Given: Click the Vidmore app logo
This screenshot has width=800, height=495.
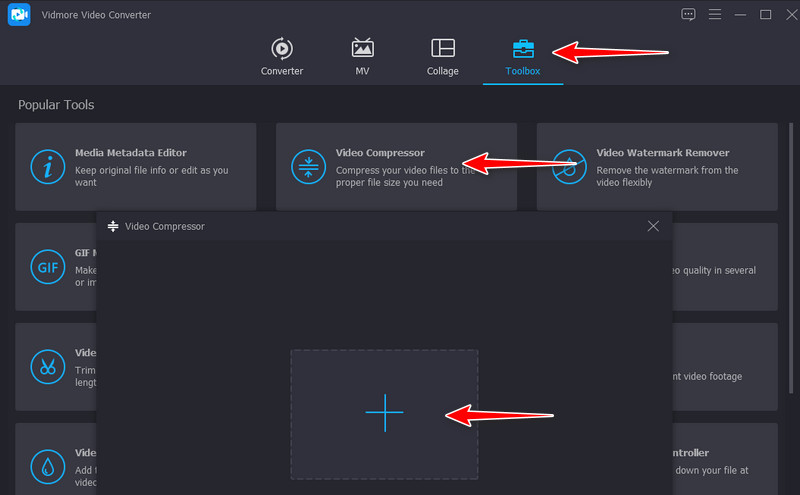Looking at the screenshot, I should click(17, 15).
